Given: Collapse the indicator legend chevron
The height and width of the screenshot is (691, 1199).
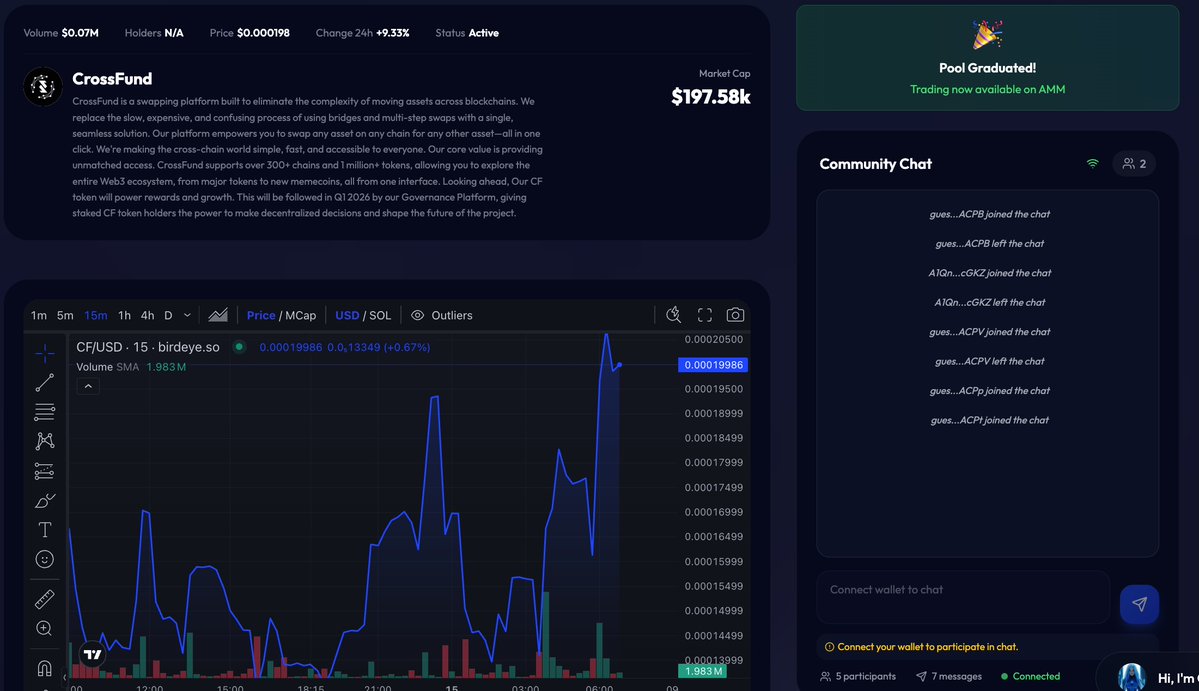Looking at the screenshot, I should 88,387.
